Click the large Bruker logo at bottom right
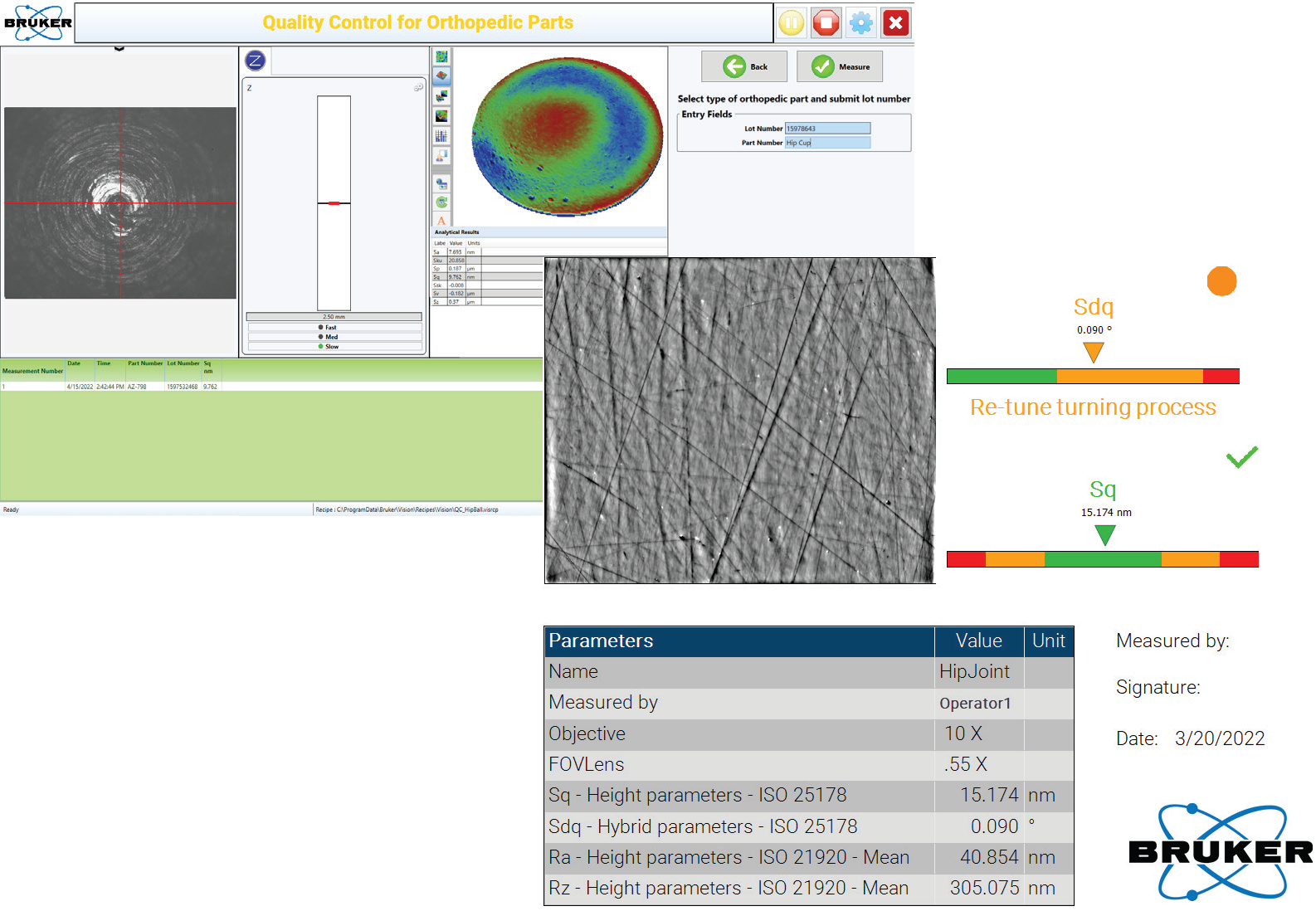The image size is (1316, 916). pyautogui.click(x=1221, y=852)
